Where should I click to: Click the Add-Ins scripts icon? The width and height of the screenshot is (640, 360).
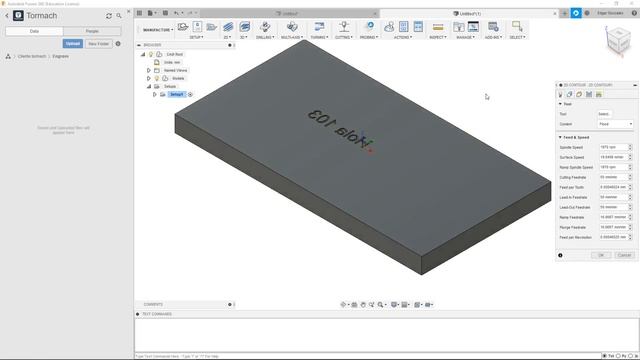point(493,27)
